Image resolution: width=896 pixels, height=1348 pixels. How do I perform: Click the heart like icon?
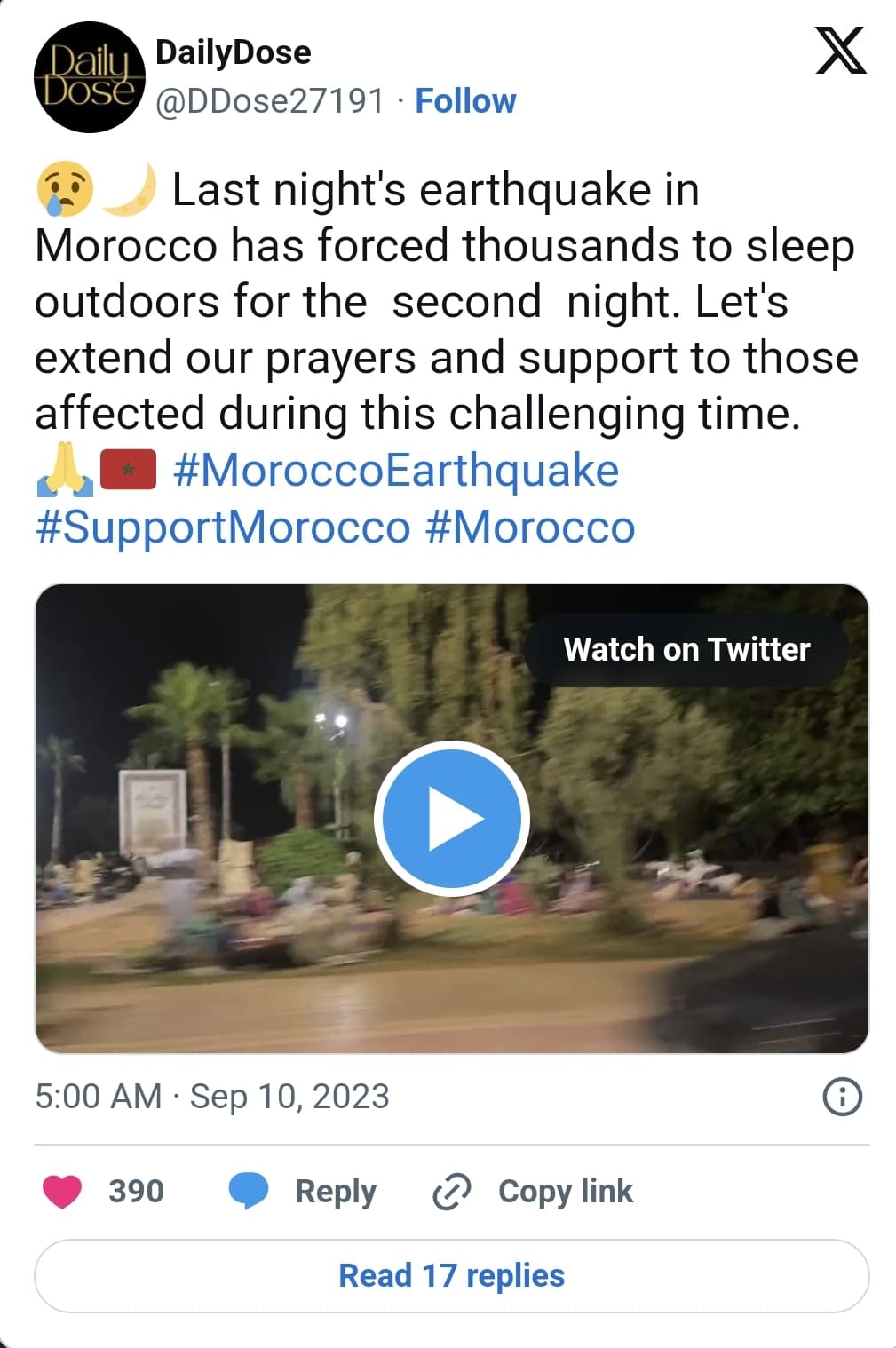point(62,1191)
